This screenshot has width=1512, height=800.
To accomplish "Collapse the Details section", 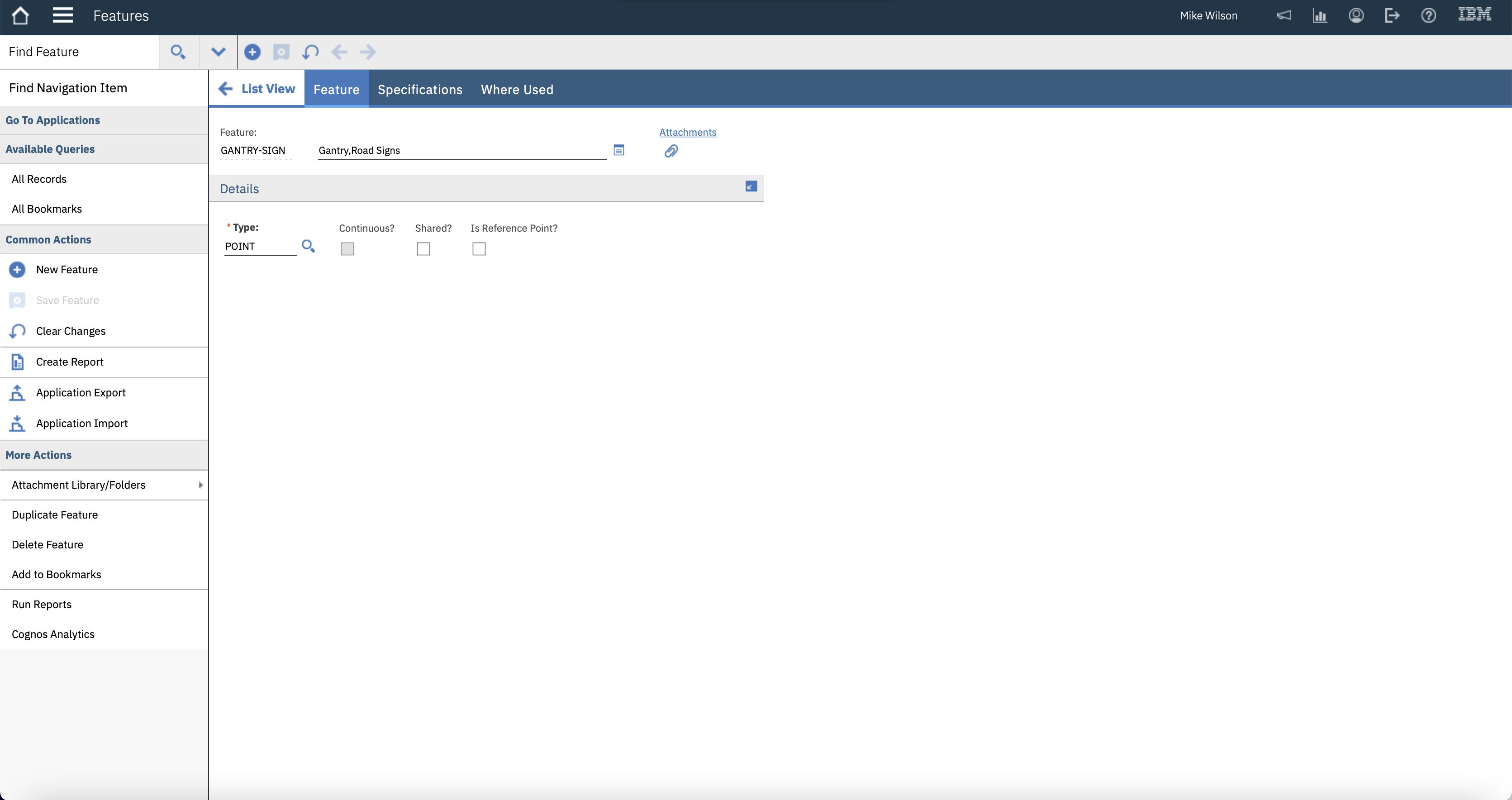I will click(x=751, y=186).
